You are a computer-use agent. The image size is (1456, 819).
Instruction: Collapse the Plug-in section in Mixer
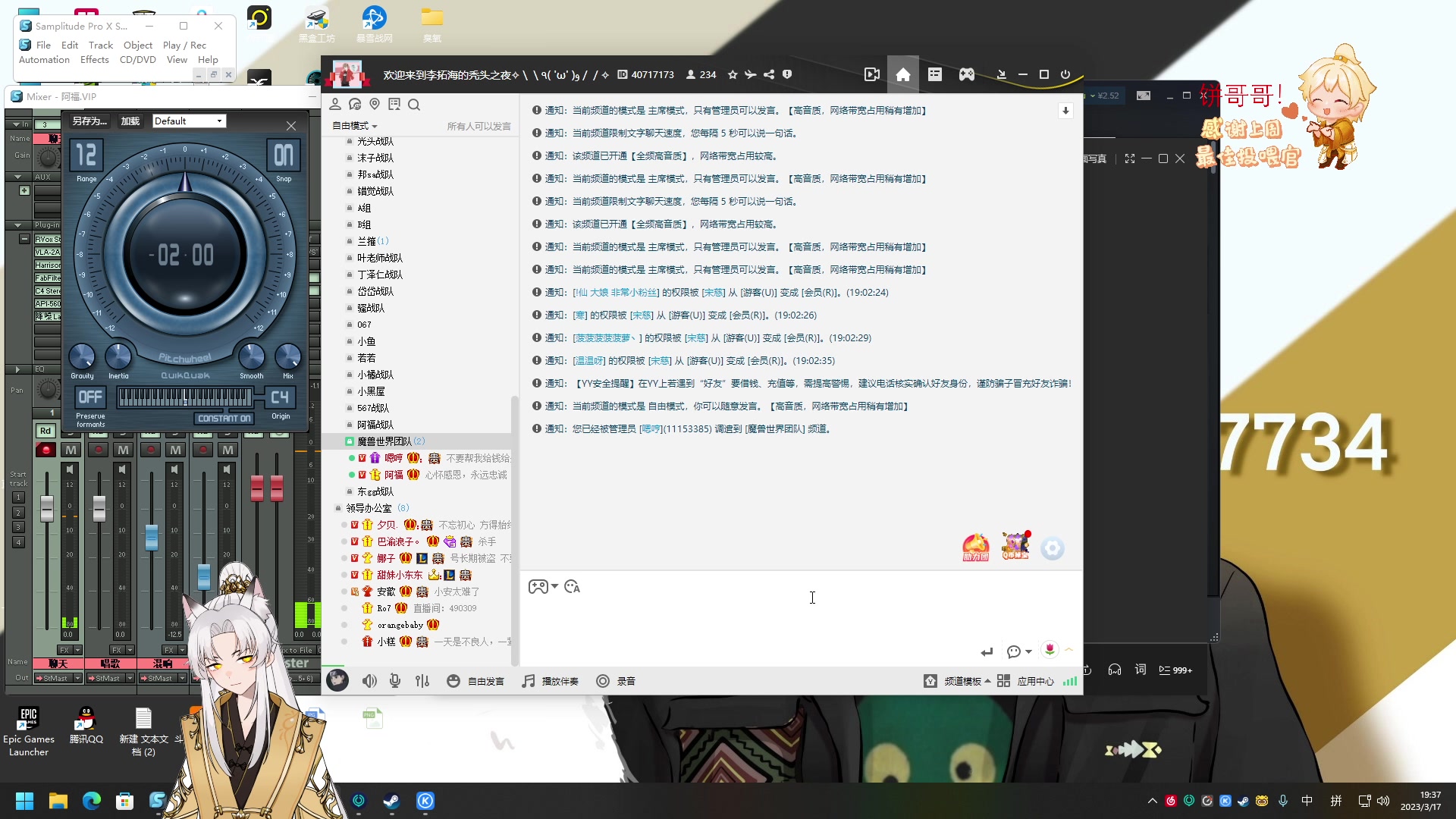pos(17,225)
